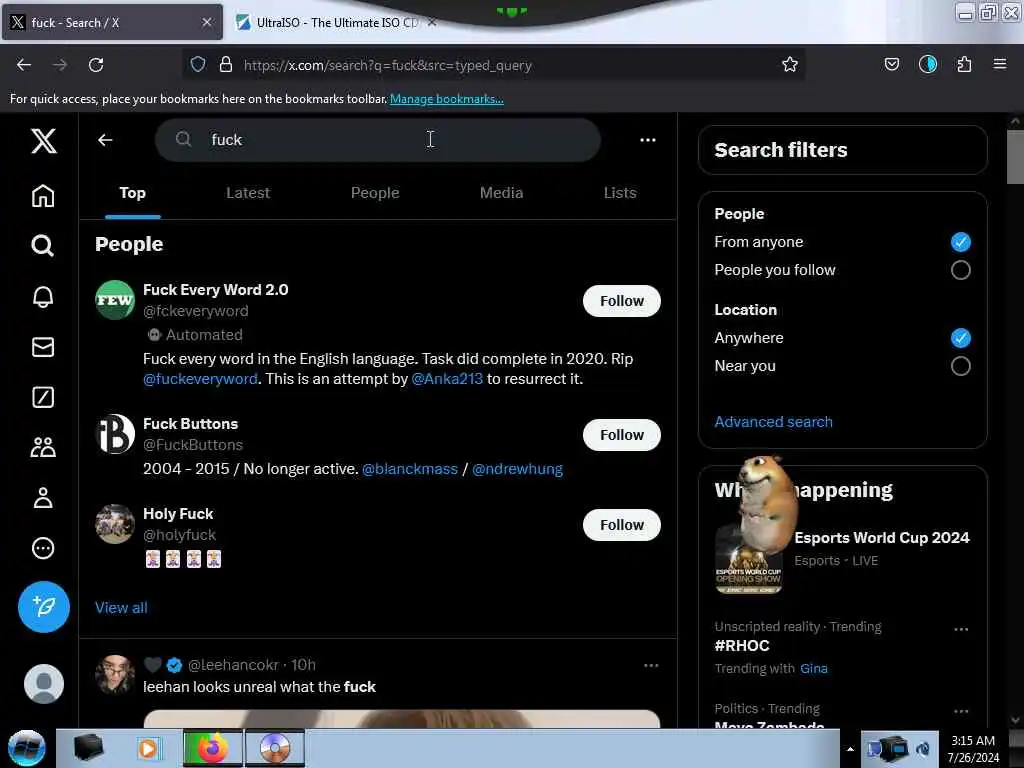Switch to Media results tab
The height and width of the screenshot is (768, 1024).
click(x=502, y=193)
